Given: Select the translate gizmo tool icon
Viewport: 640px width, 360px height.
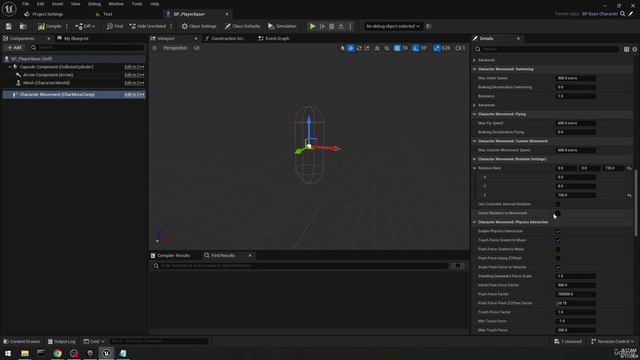Looking at the screenshot, I should [351, 48].
